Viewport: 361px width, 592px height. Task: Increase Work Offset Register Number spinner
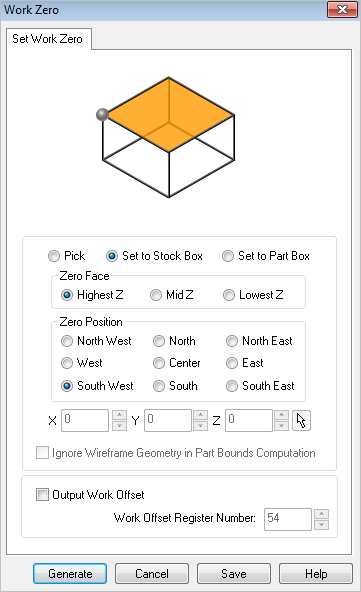pos(321,514)
